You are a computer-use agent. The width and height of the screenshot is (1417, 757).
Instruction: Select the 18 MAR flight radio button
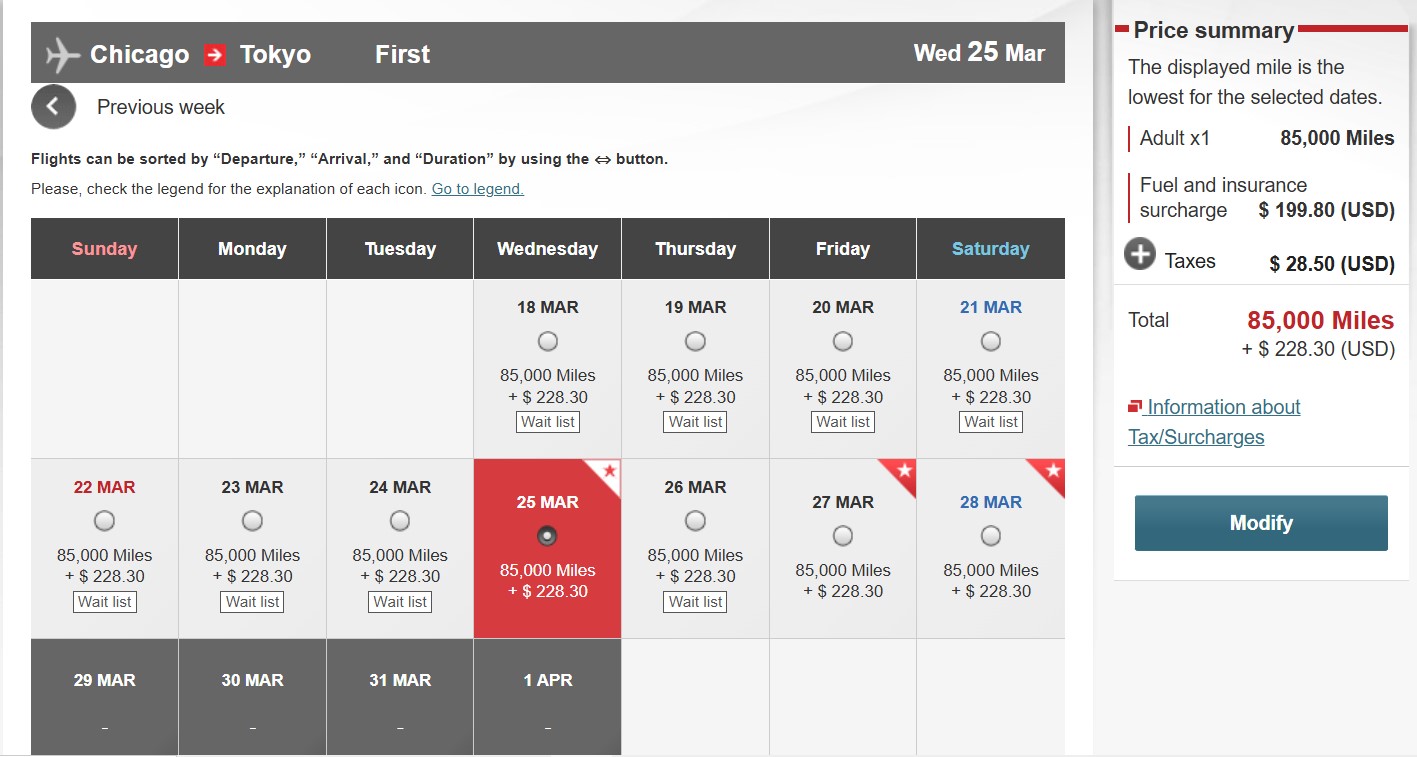(547, 340)
